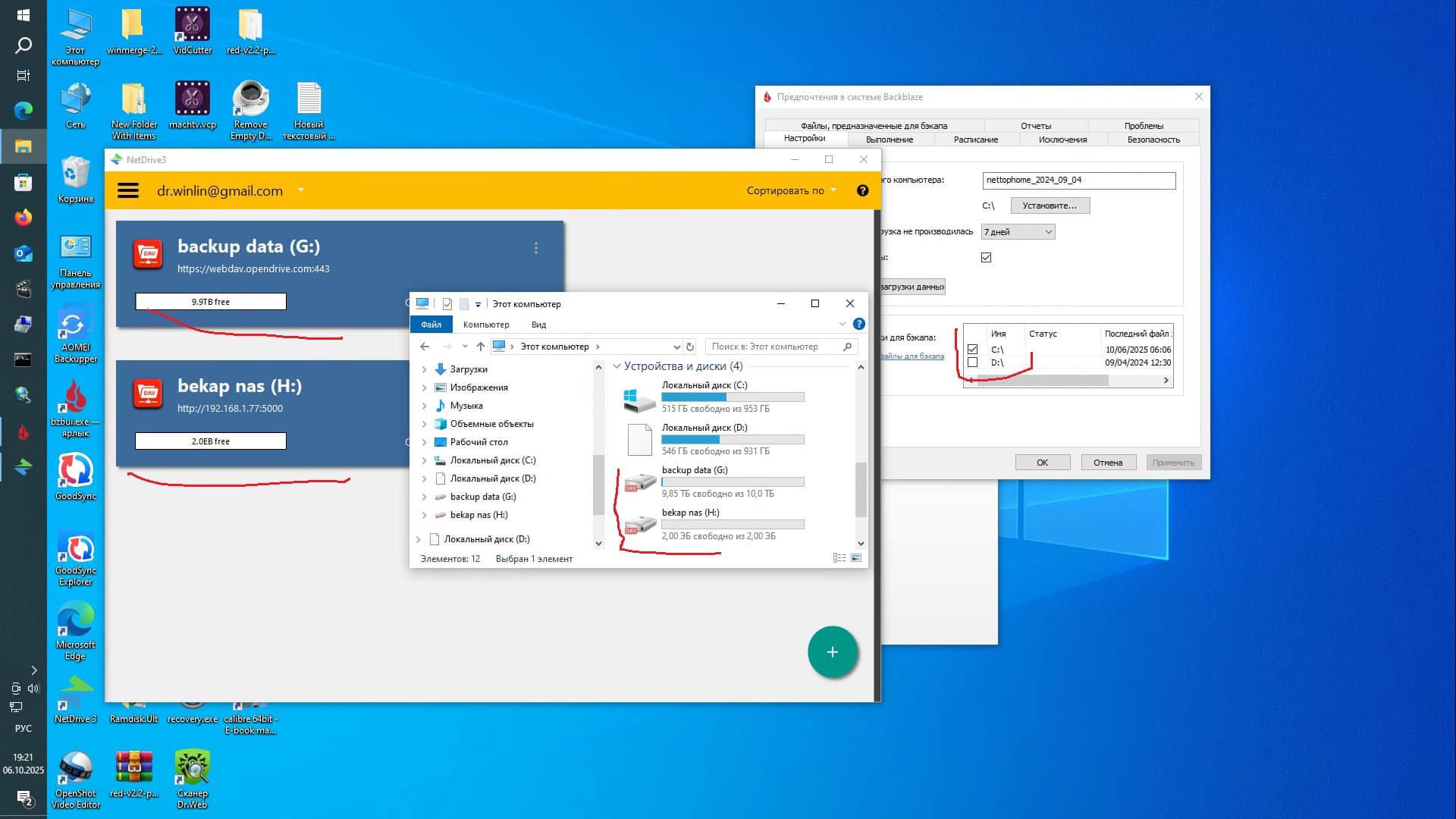Click the Explorer up-one-level arrow
This screenshot has height=819, width=1456.
[480, 347]
